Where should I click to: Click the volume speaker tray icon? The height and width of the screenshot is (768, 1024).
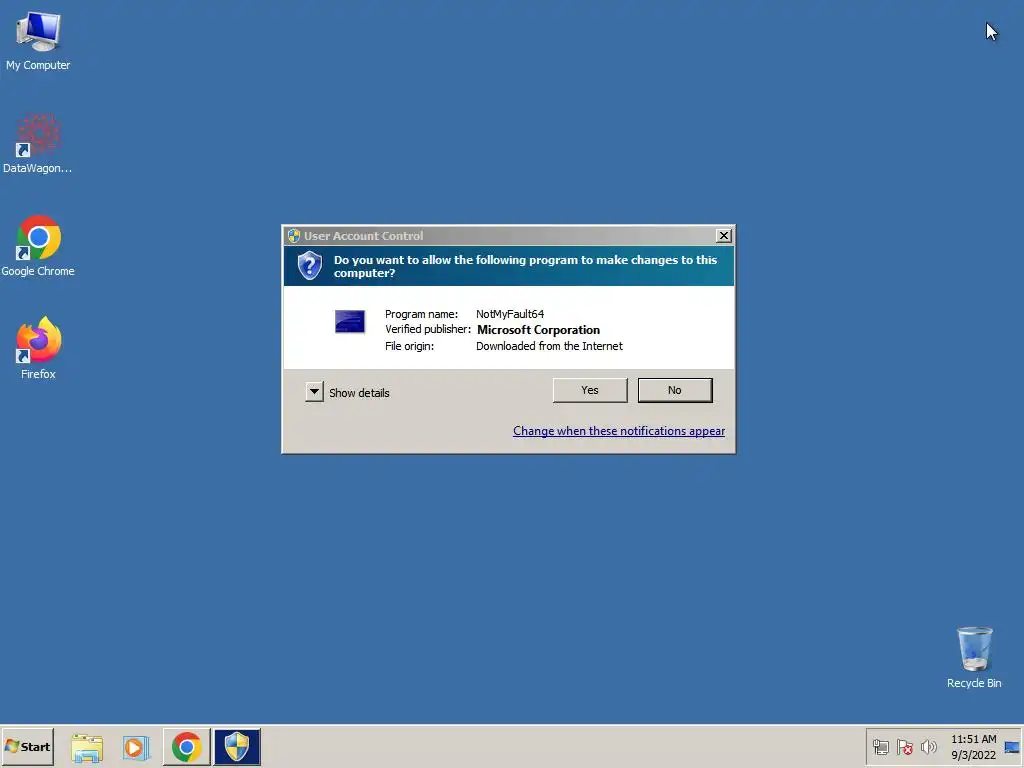[x=929, y=747]
